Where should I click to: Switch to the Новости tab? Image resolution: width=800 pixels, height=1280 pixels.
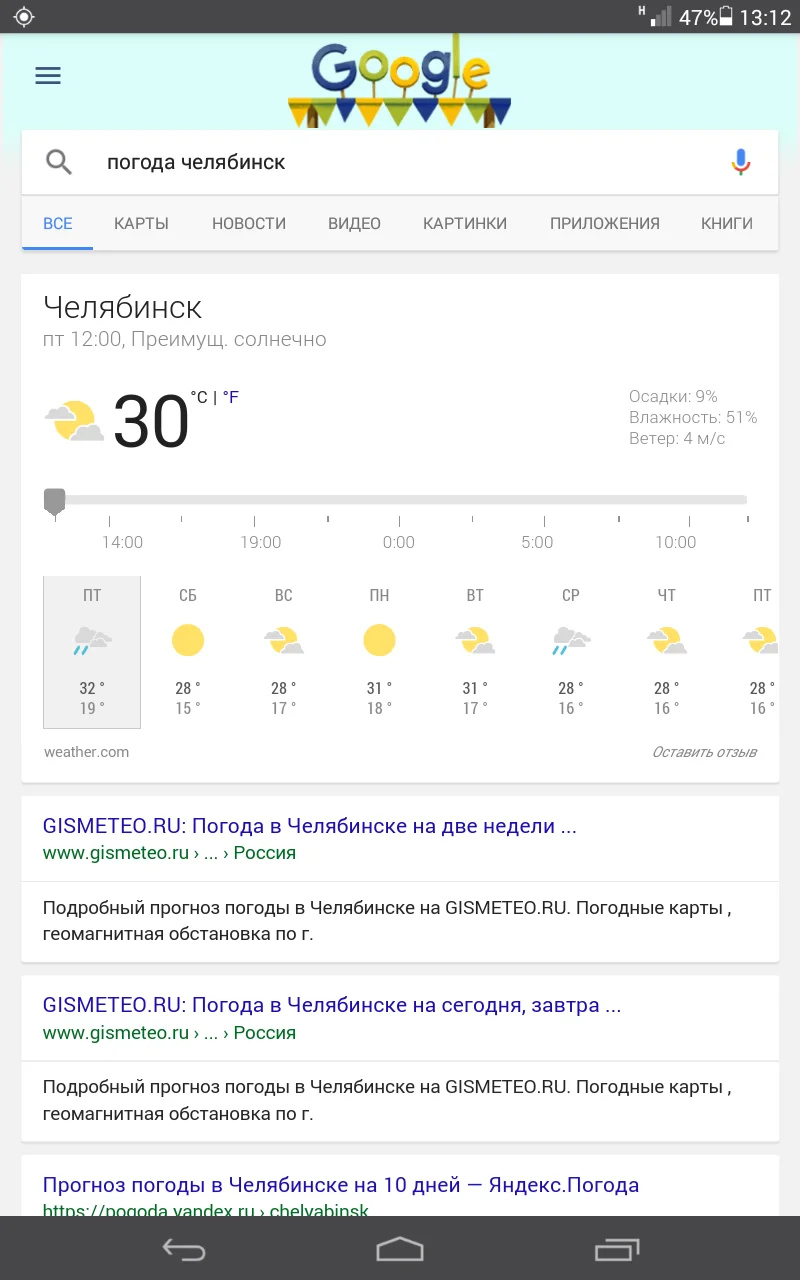coord(249,223)
